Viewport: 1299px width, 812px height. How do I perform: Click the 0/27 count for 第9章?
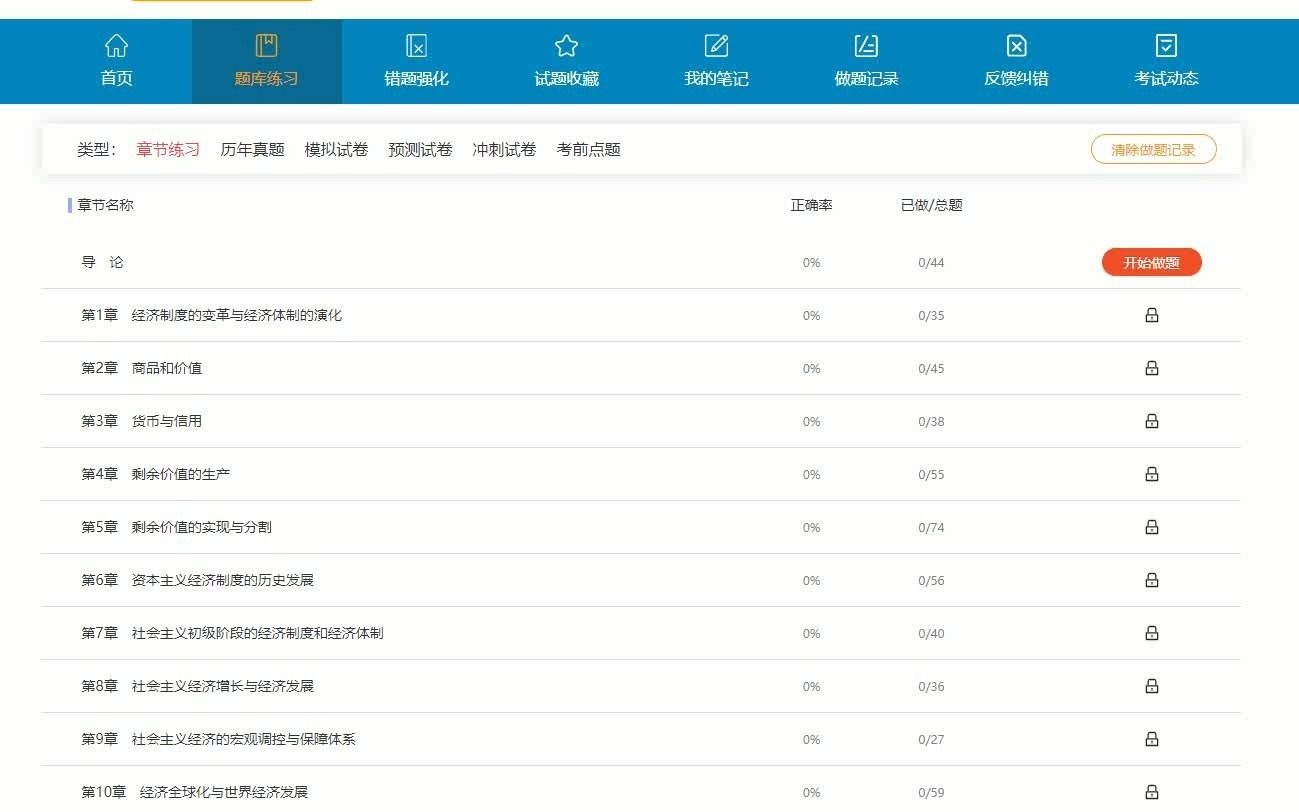931,740
